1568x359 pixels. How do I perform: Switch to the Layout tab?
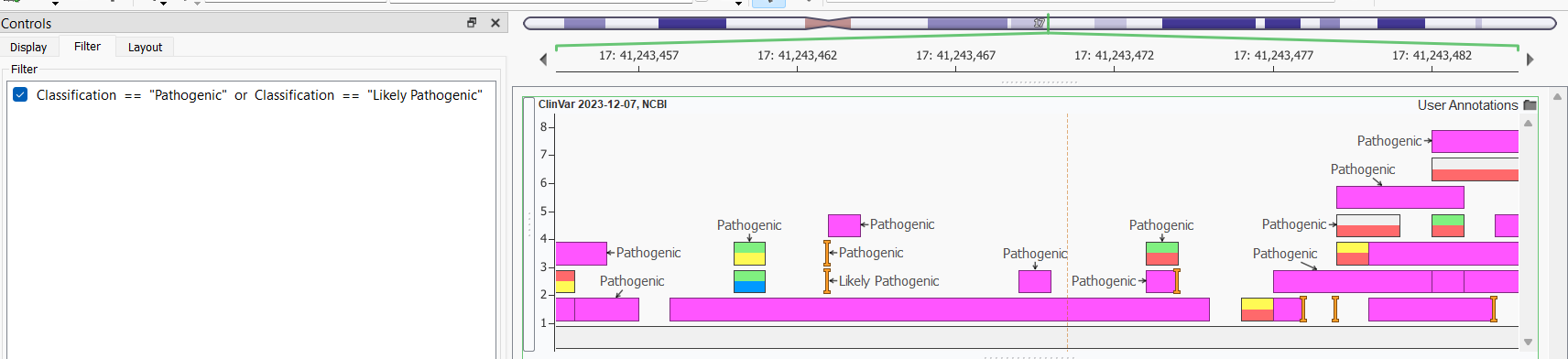click(x=145, y=47)
